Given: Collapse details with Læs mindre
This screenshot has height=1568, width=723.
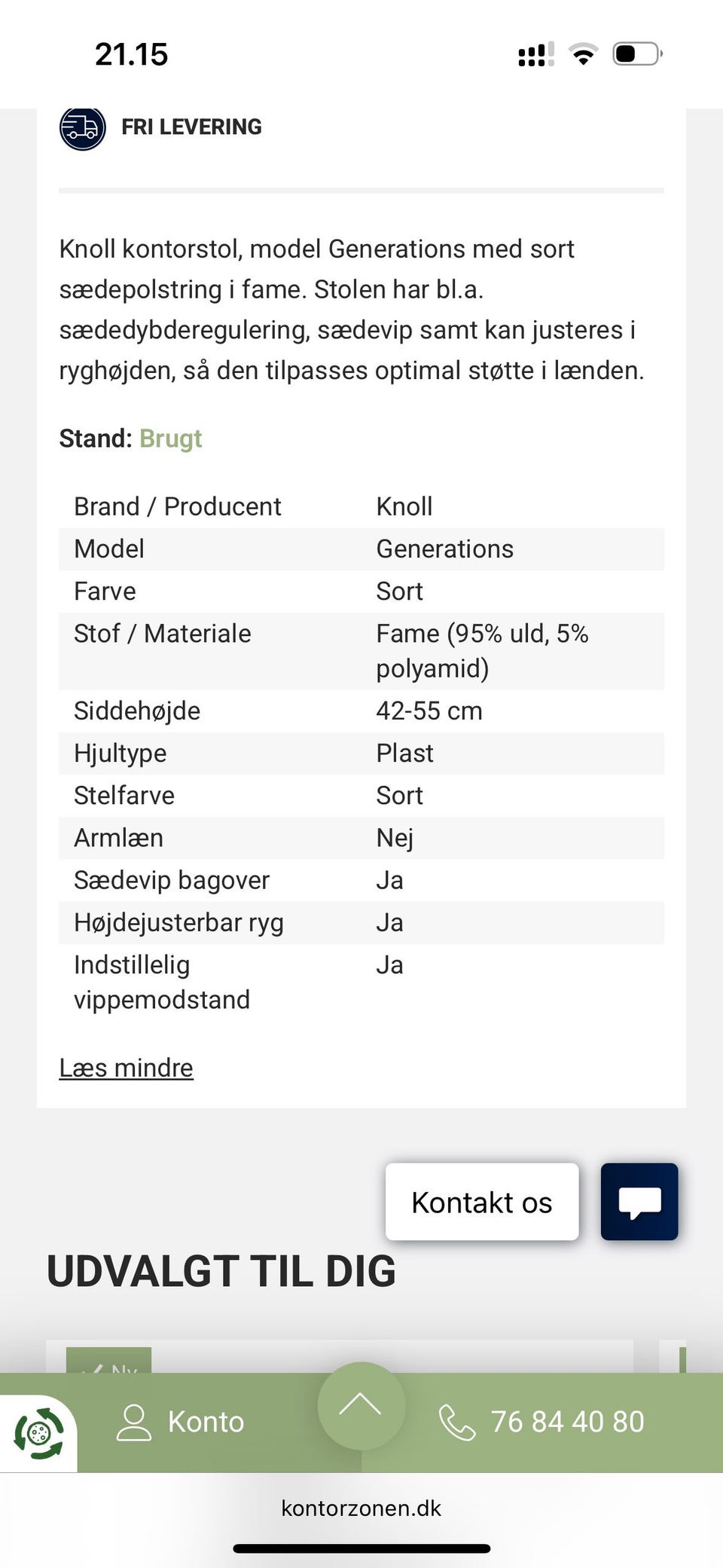Looking at the screenshot, I should pos(126,1068).
